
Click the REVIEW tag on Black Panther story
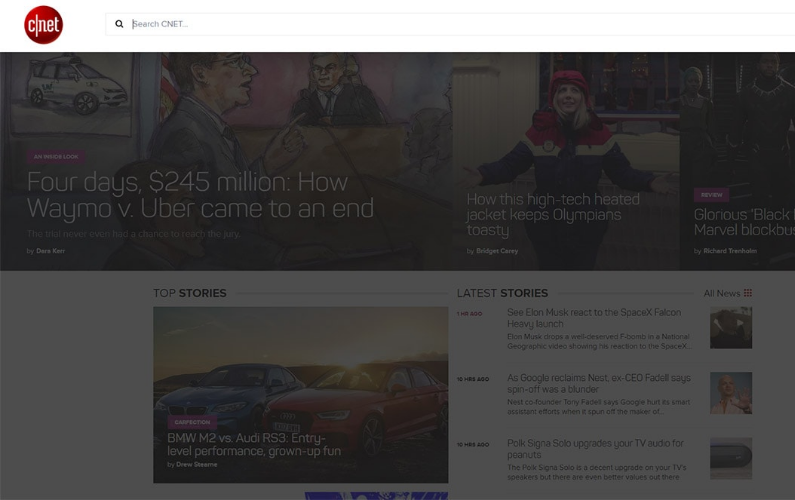click(711, 195)
